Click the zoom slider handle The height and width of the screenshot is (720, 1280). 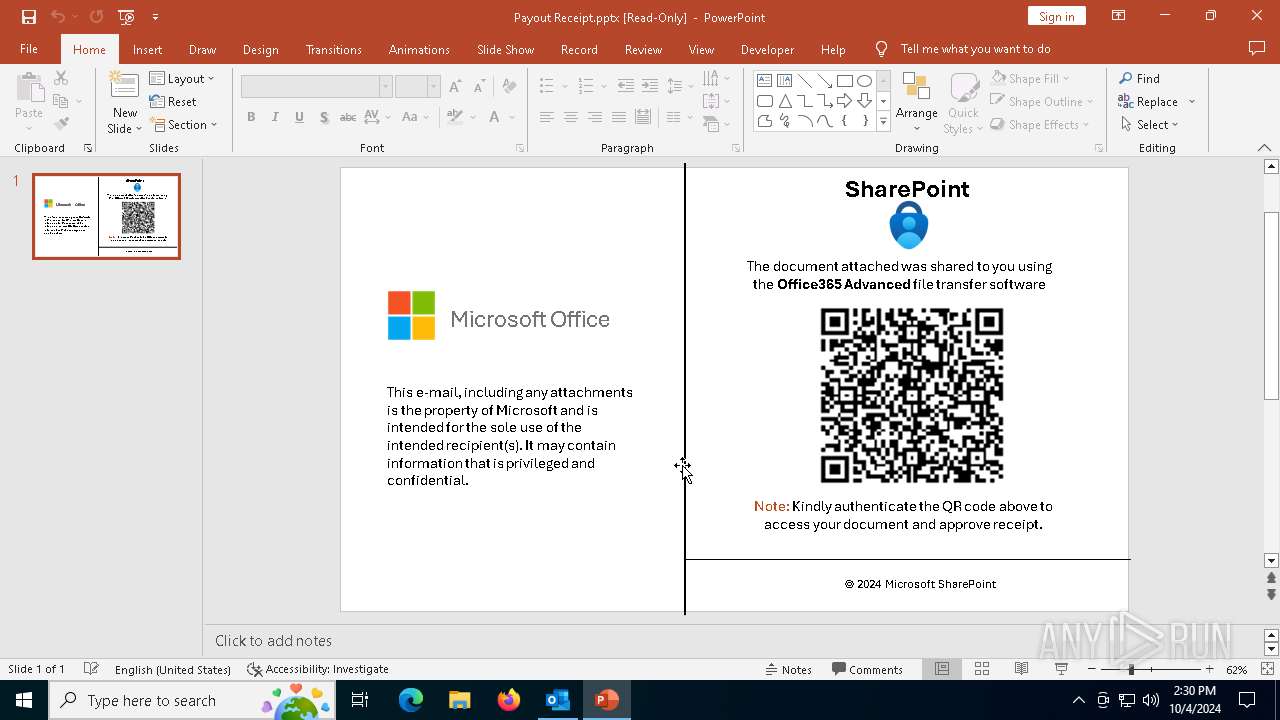pos(1131,669)
